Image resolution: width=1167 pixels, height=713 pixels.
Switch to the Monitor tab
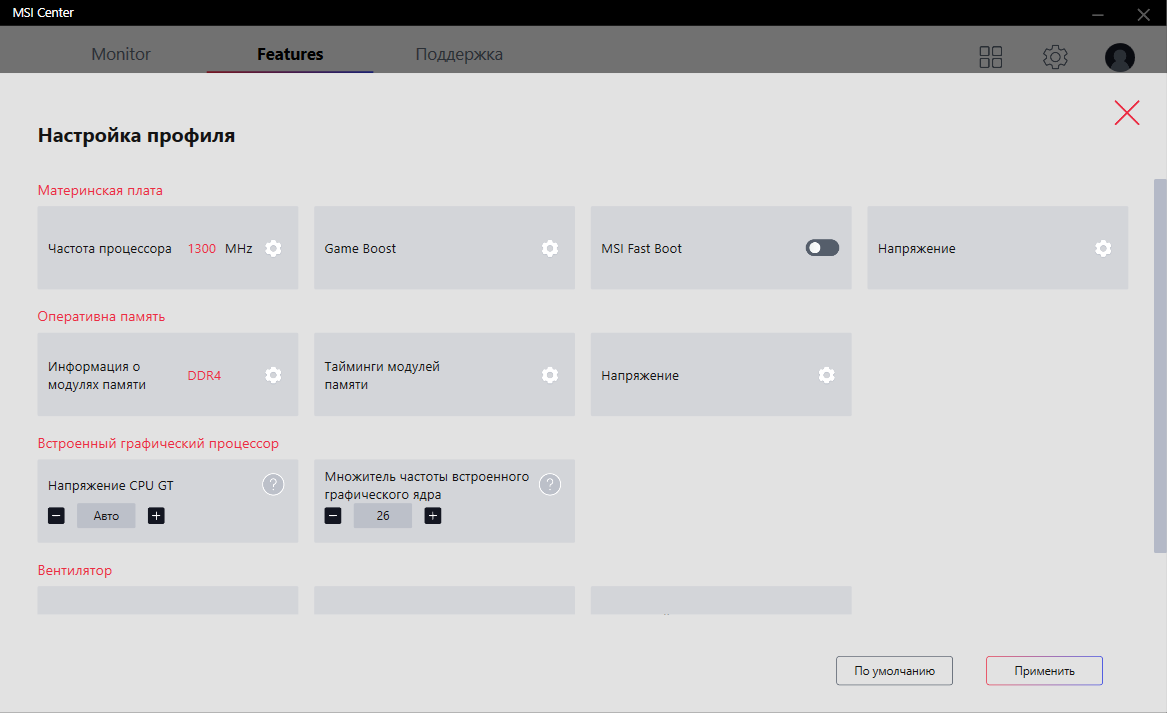tap(121, 54)
